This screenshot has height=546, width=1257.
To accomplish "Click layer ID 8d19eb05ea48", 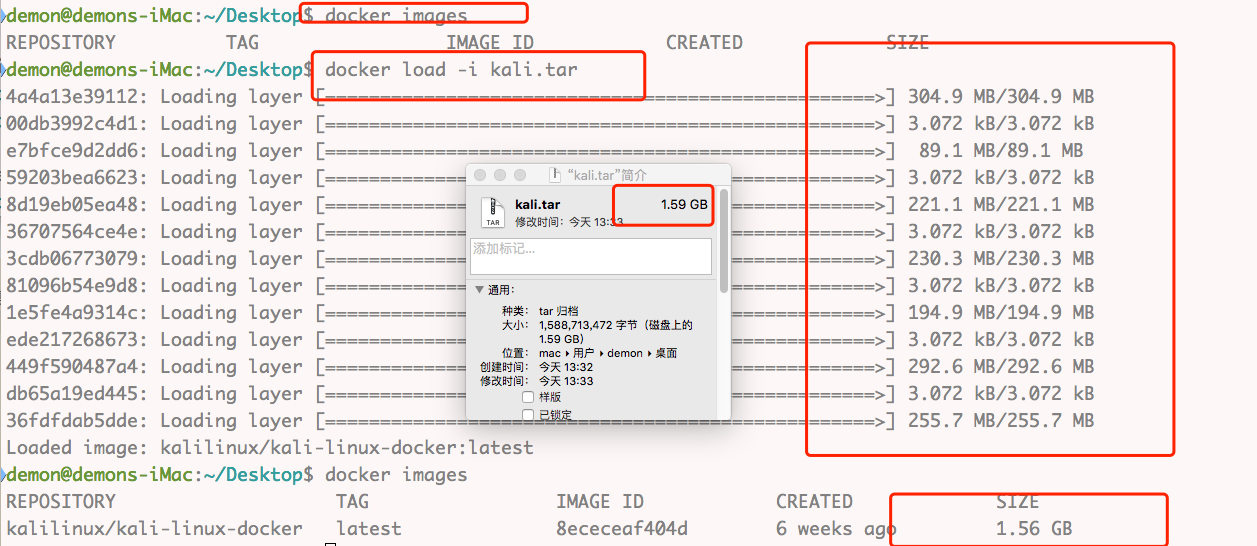I will [x=71, y=205].
